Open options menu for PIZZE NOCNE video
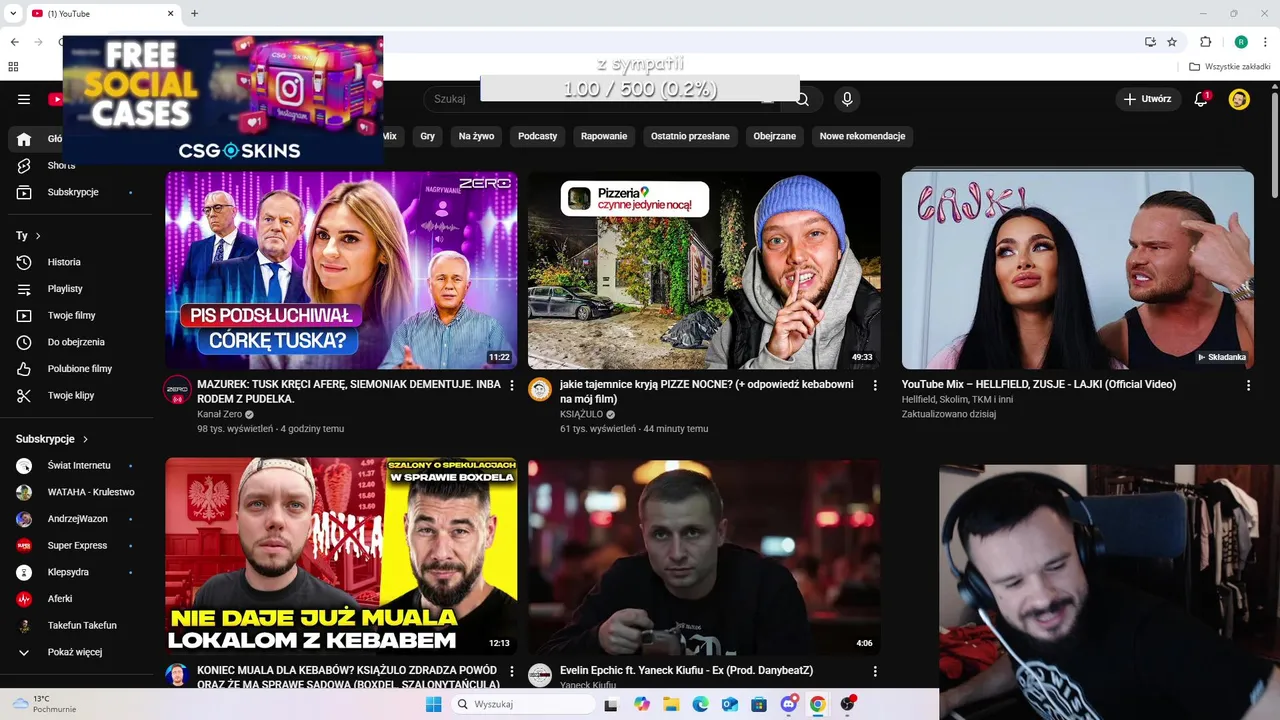 [x=875, y=385]
